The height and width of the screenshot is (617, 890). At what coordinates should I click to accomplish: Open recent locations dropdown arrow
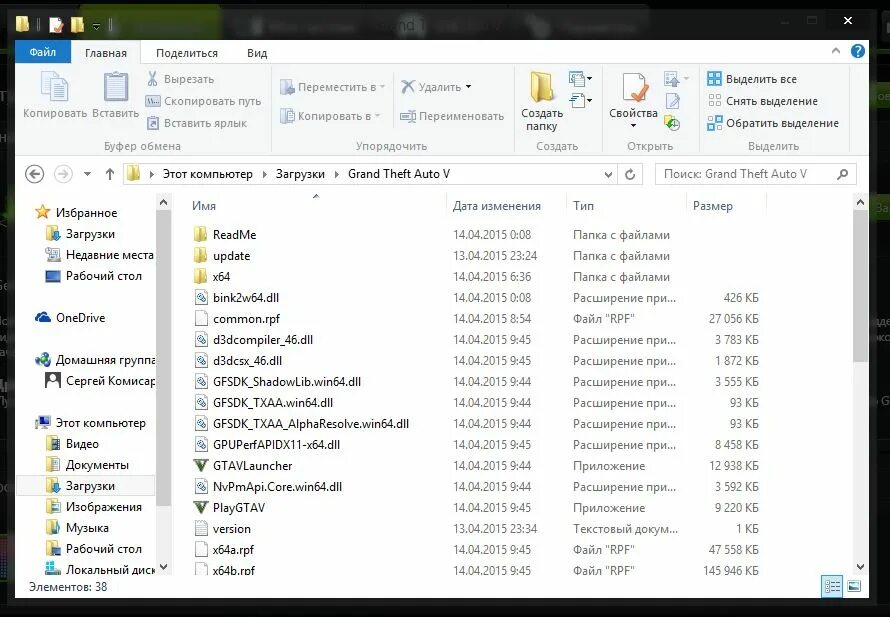[x=87, y=174]
